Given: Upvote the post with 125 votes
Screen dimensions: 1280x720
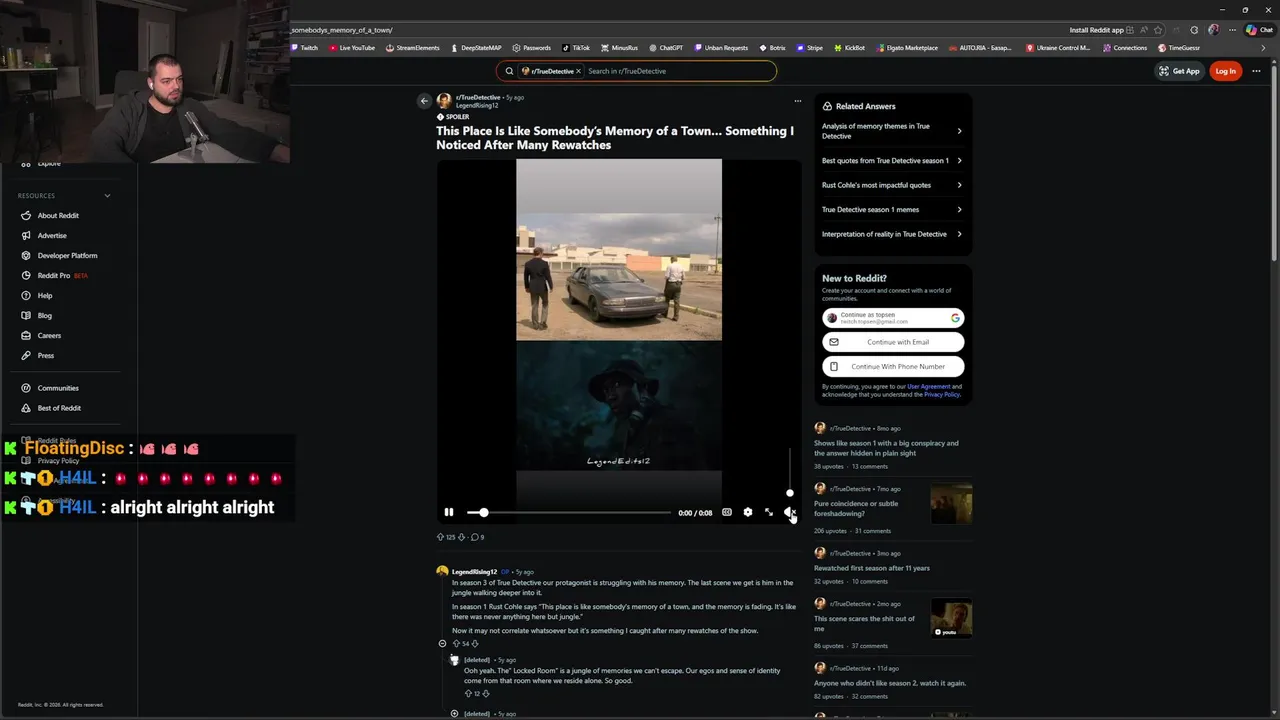Looking at the screenshot, I should [440, 537].
